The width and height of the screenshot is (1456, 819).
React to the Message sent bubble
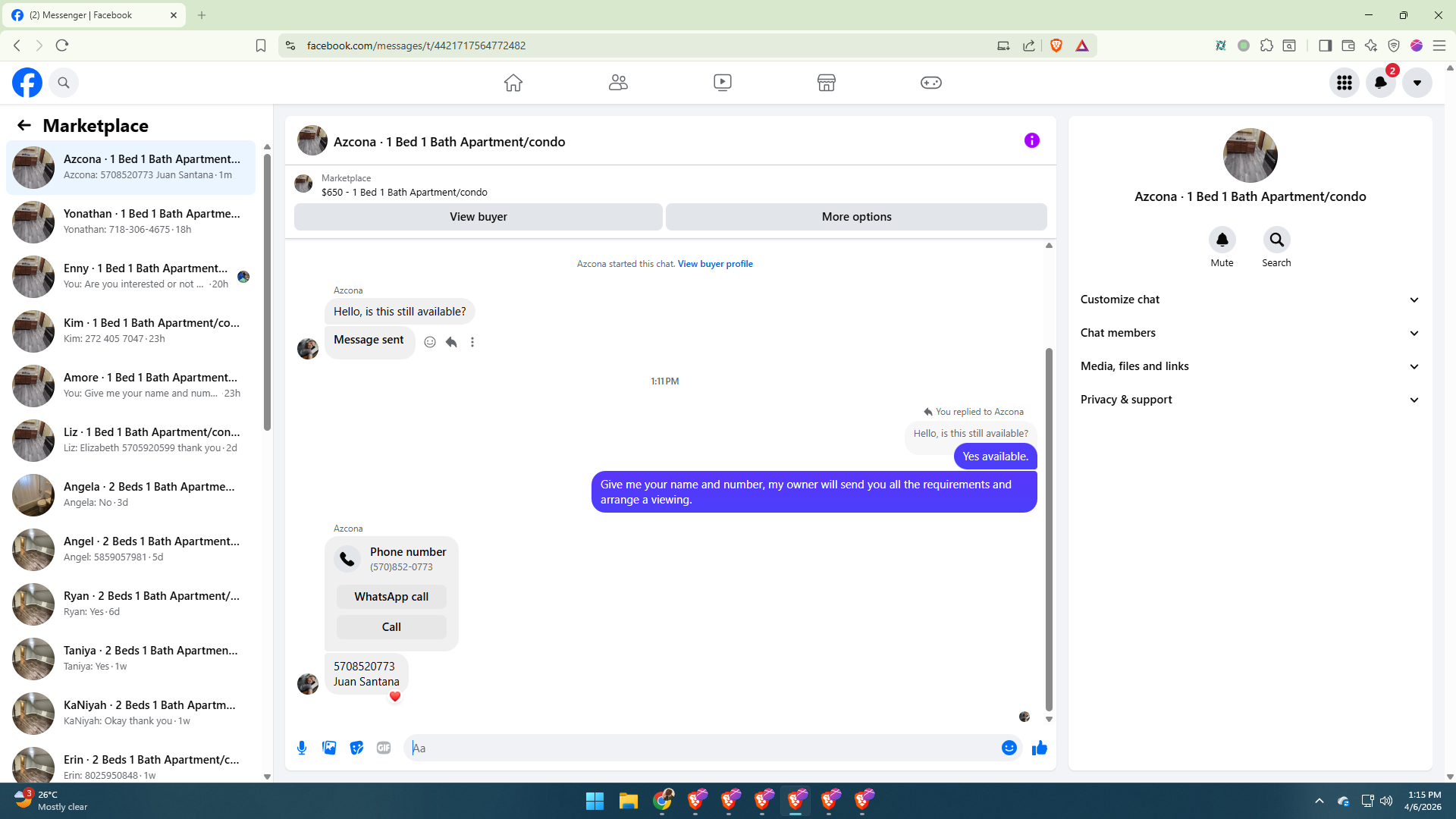(x=430, y=342)
